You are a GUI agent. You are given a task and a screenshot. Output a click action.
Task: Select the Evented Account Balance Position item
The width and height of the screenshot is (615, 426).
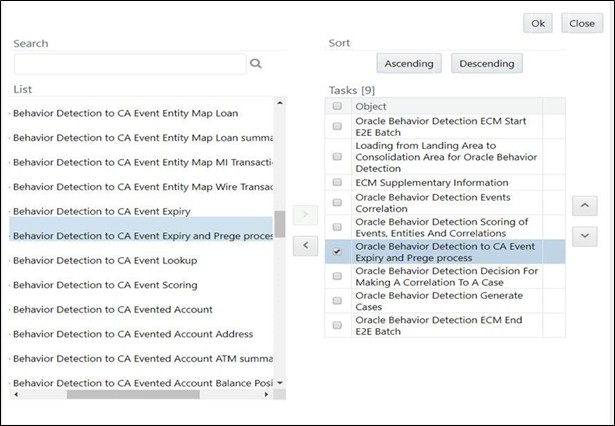pos(143,383)
